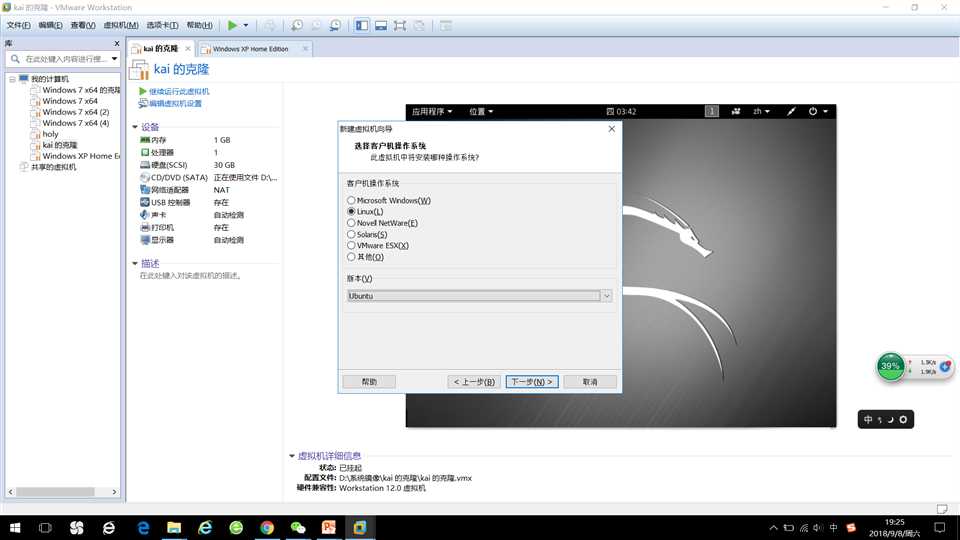Select Microsoft Windows(W) radio button
The height and width of the screenshot is (540, 960).
(x=351, y=200)
